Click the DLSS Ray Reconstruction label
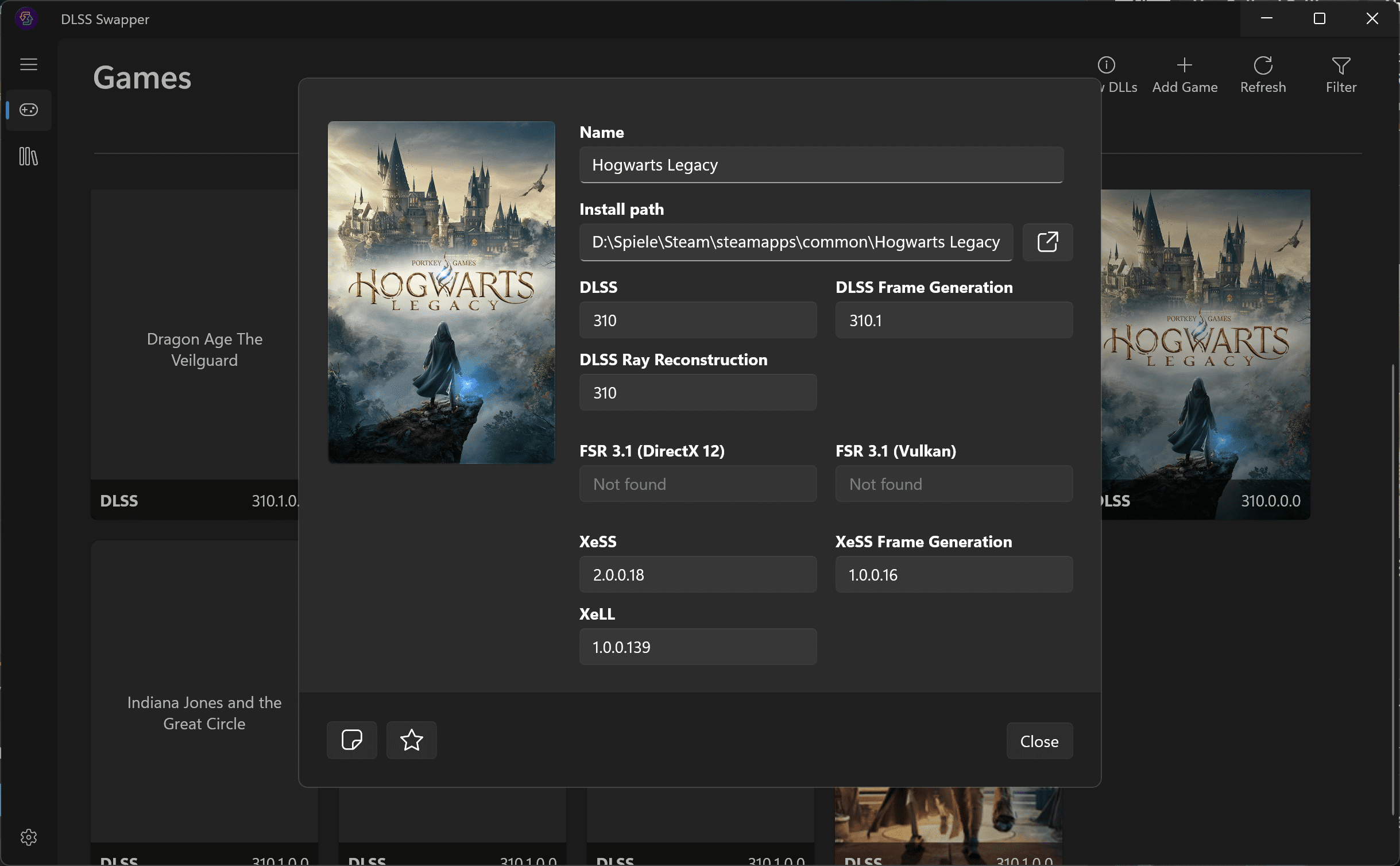The width and height of the screenshot is (1400, 866). point(673,359)
